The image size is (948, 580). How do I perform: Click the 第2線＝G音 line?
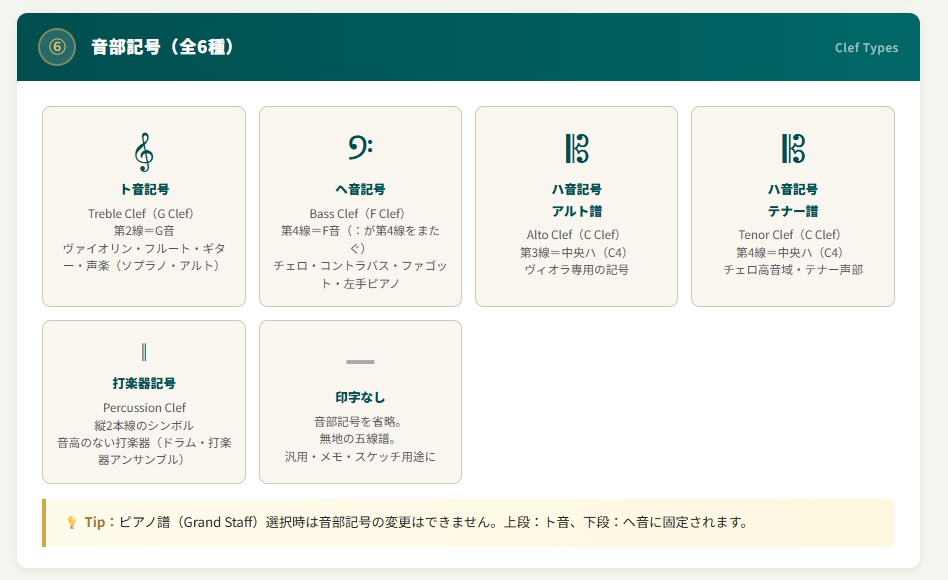click(x=144, y=230)
